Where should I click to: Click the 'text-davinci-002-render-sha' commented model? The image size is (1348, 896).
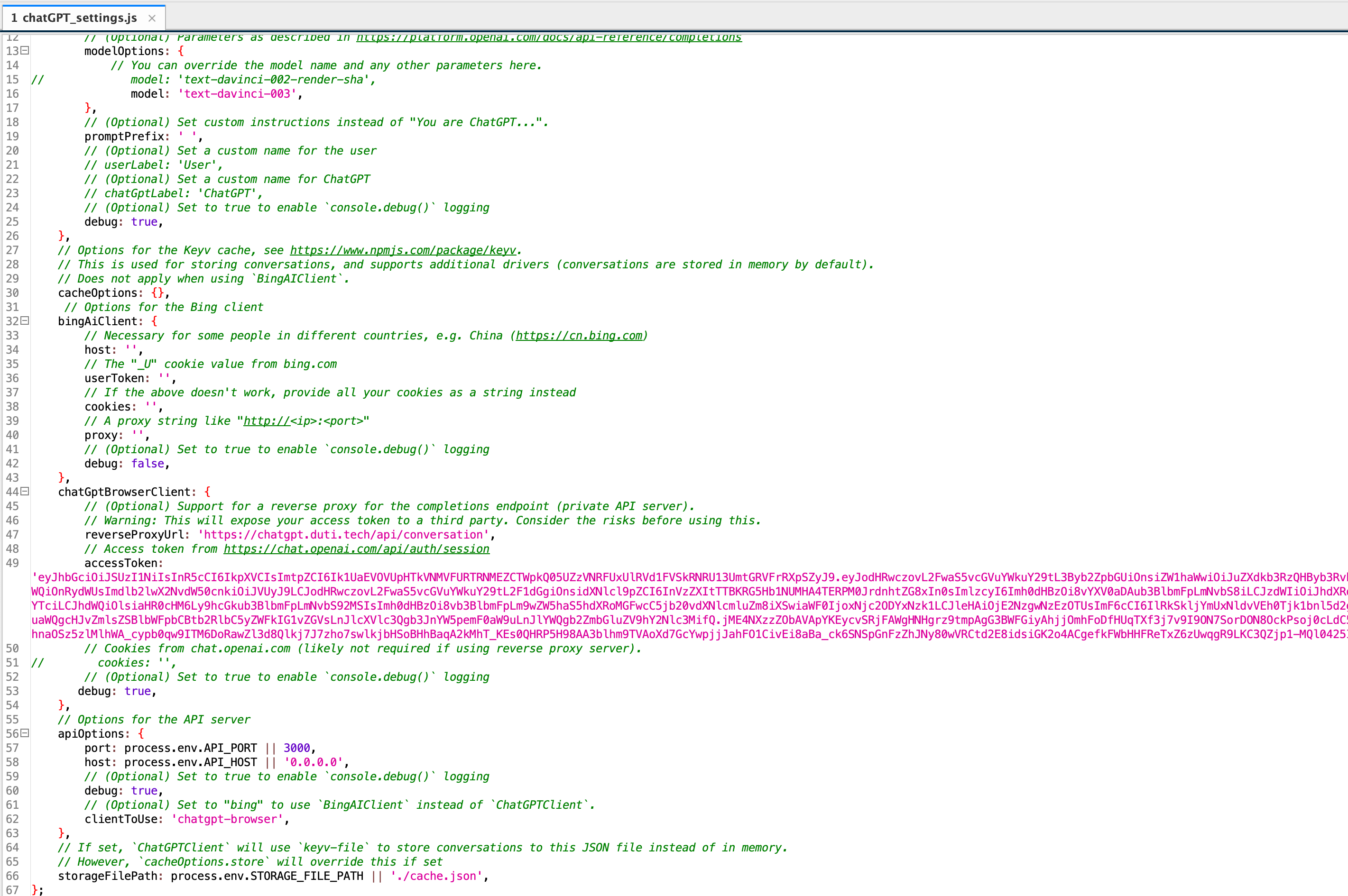point(273,80)
